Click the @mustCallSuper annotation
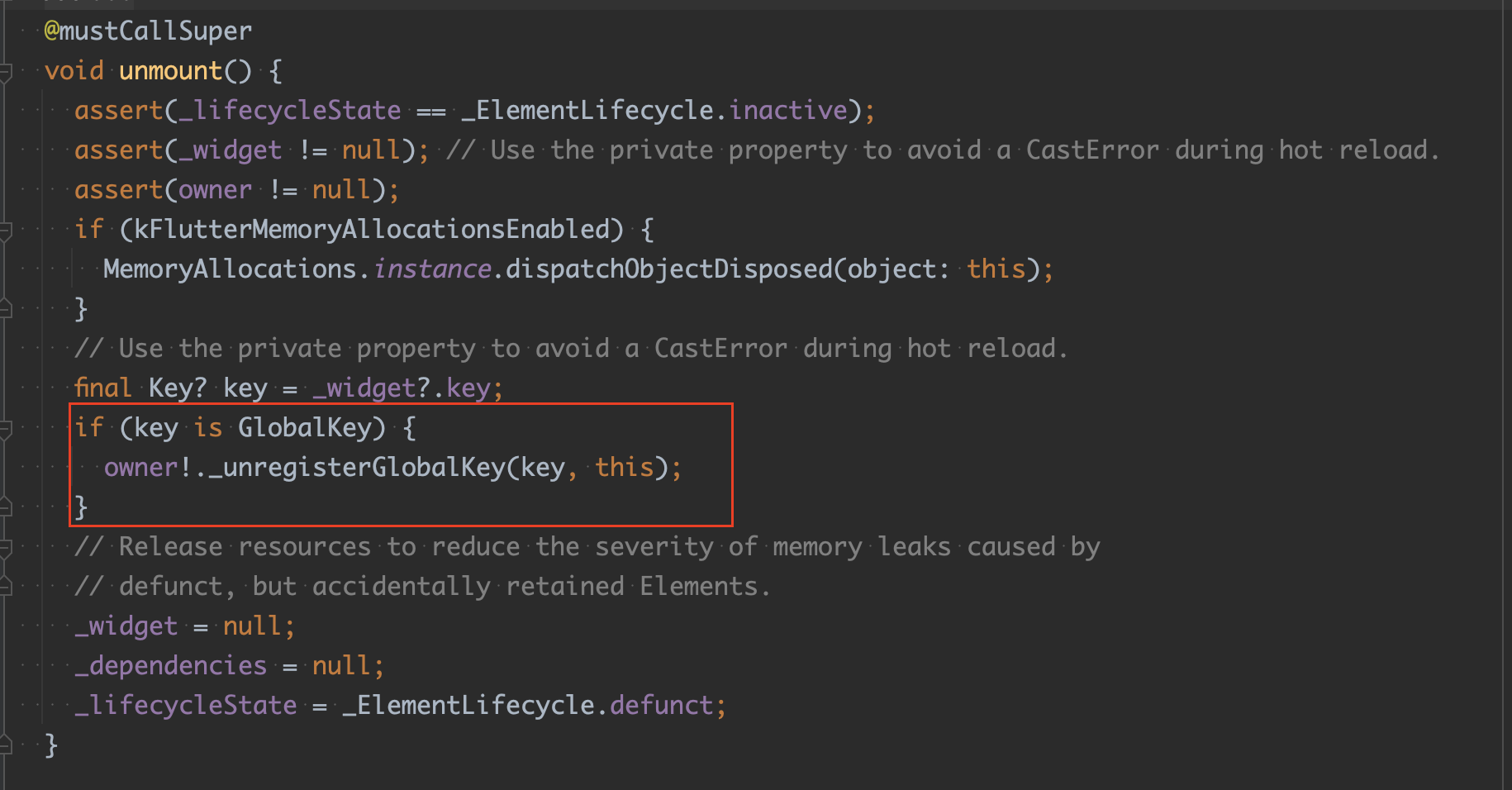 tap(148, 31)
